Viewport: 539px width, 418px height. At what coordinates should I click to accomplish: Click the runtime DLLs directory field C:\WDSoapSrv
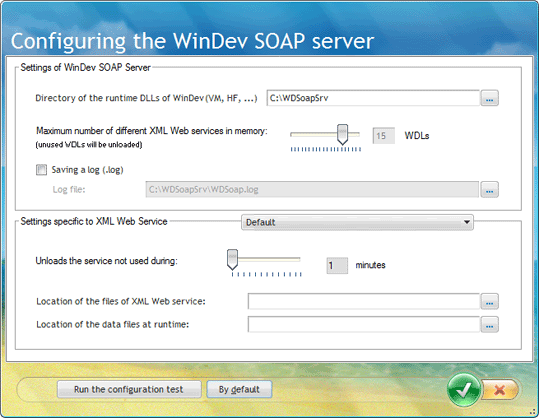pos(373,98)
